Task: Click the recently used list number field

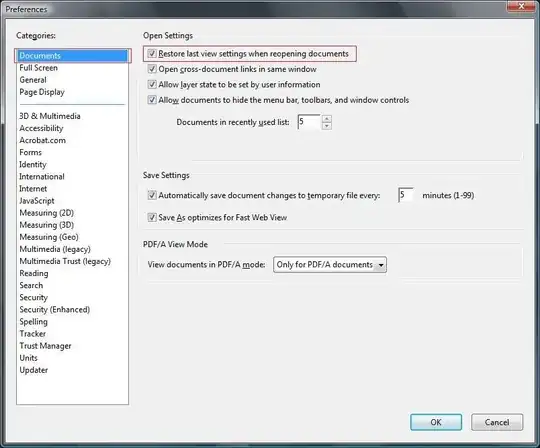Action: [x=309, y=122]
